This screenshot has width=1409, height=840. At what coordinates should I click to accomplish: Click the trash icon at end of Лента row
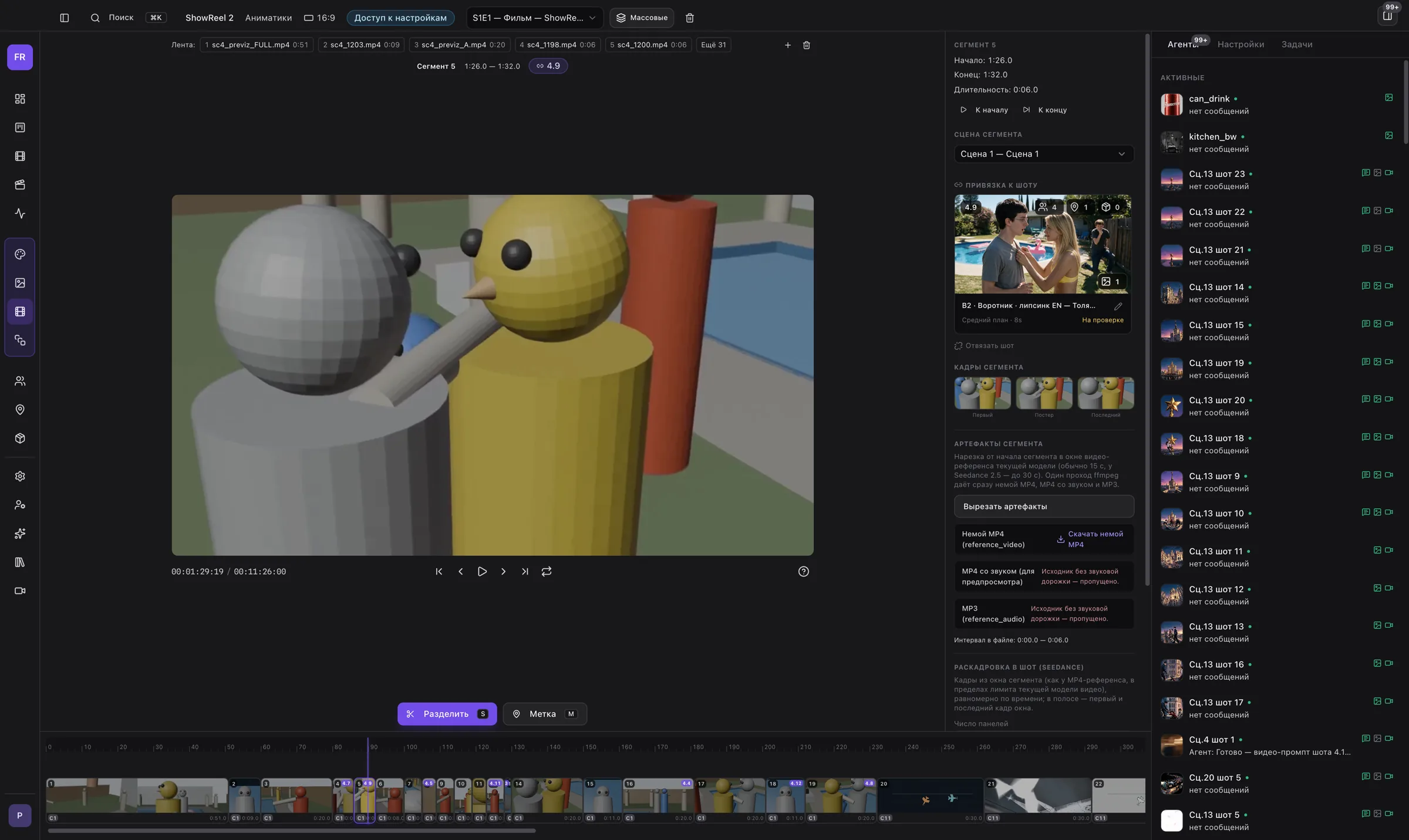click(x=807, y=45)
